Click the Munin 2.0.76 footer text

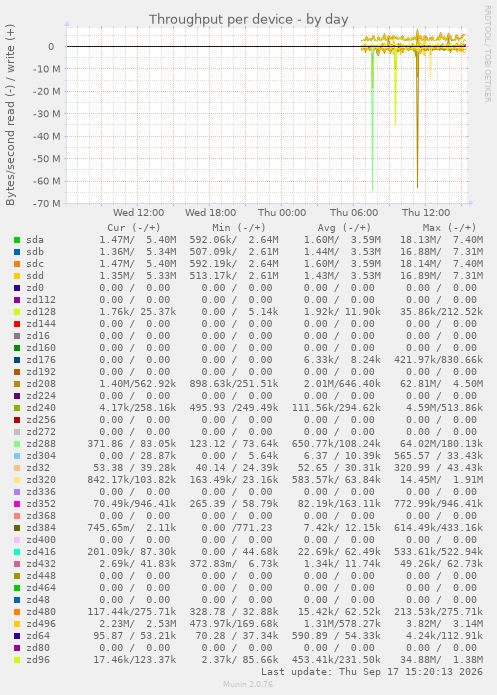[248, 684]
